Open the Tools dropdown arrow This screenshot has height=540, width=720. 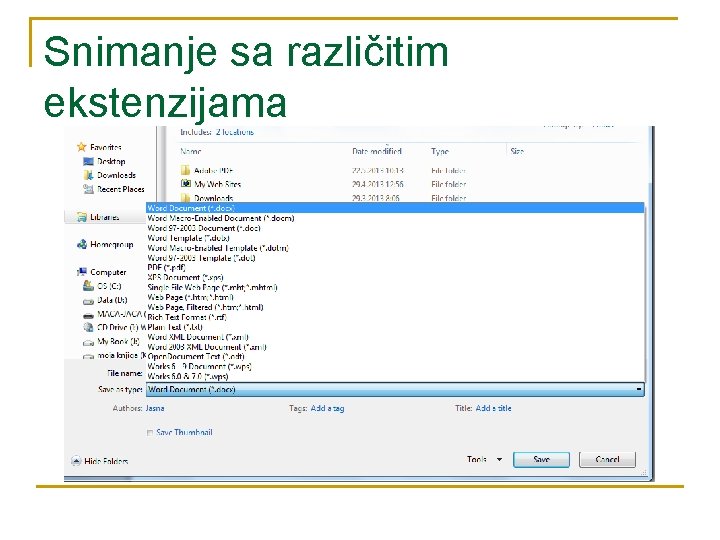click(x=499, y=459)
